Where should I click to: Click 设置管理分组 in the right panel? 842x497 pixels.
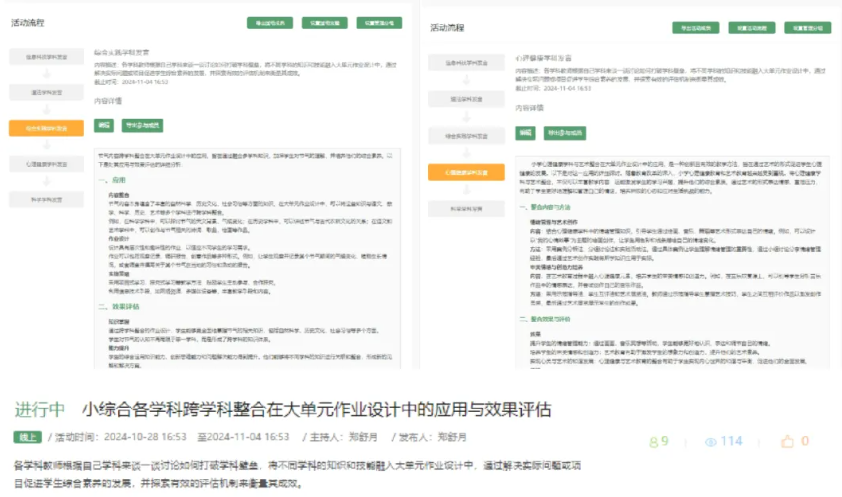point(809,28)
